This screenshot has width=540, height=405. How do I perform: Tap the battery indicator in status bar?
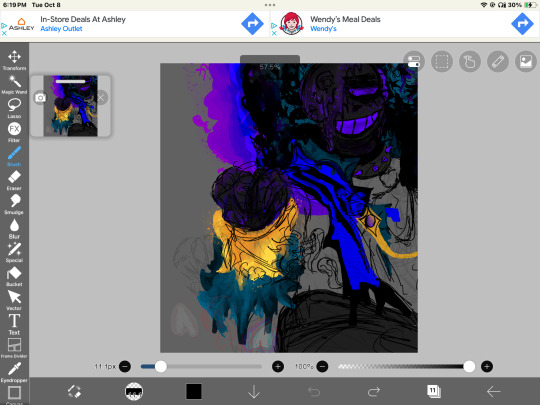coord(530,5)
